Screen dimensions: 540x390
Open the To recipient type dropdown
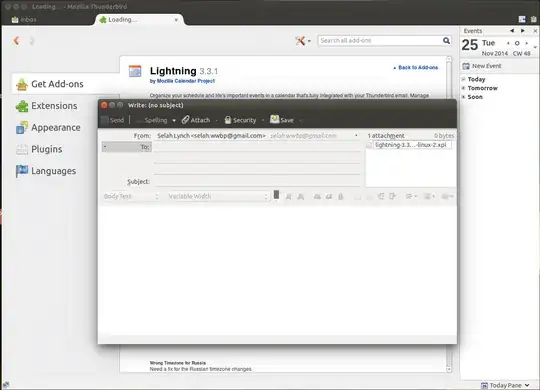coord(127,147)
